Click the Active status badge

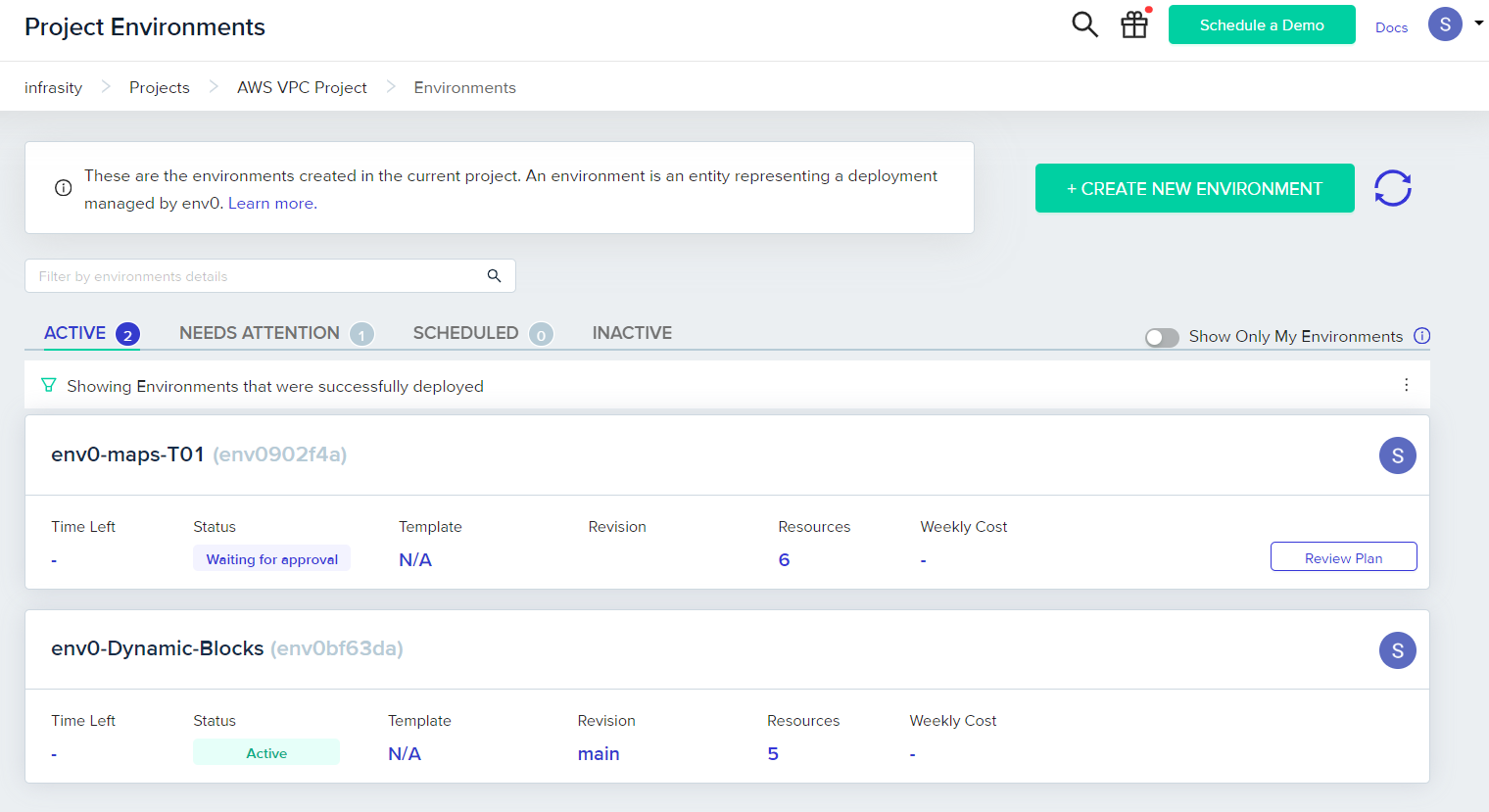tap(266, 753)
